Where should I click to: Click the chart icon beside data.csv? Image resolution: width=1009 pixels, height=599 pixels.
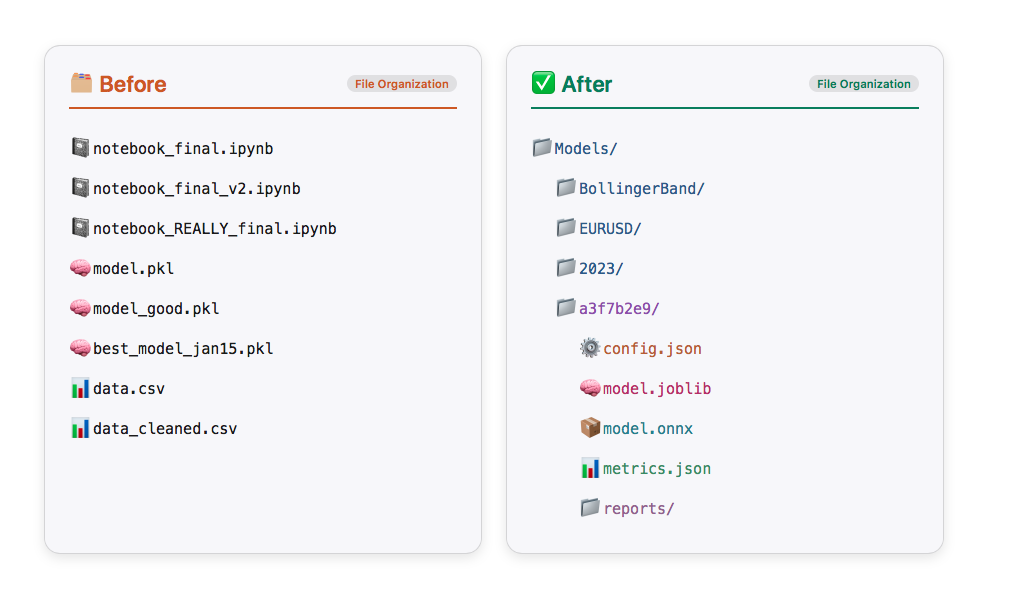point(80,388)
